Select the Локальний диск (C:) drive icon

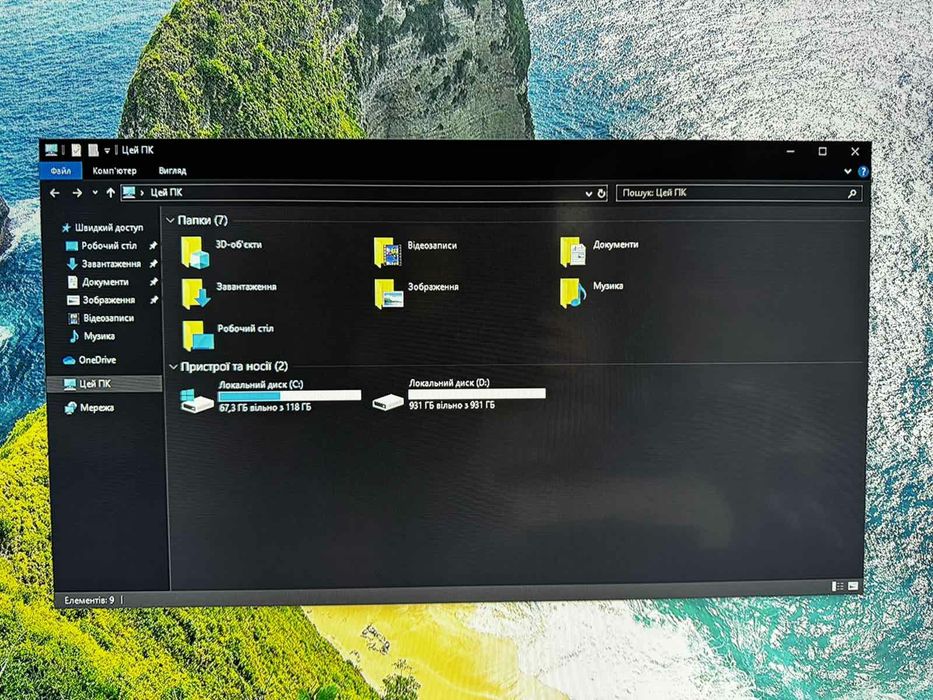point(196,400)
